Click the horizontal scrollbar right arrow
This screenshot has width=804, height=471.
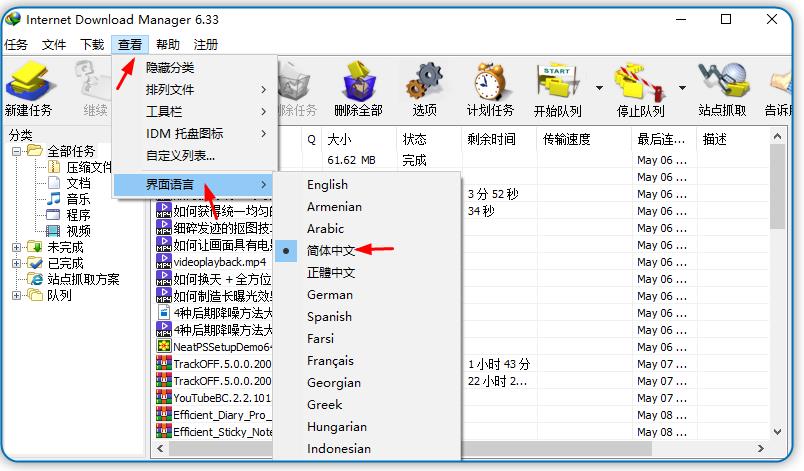761,448
